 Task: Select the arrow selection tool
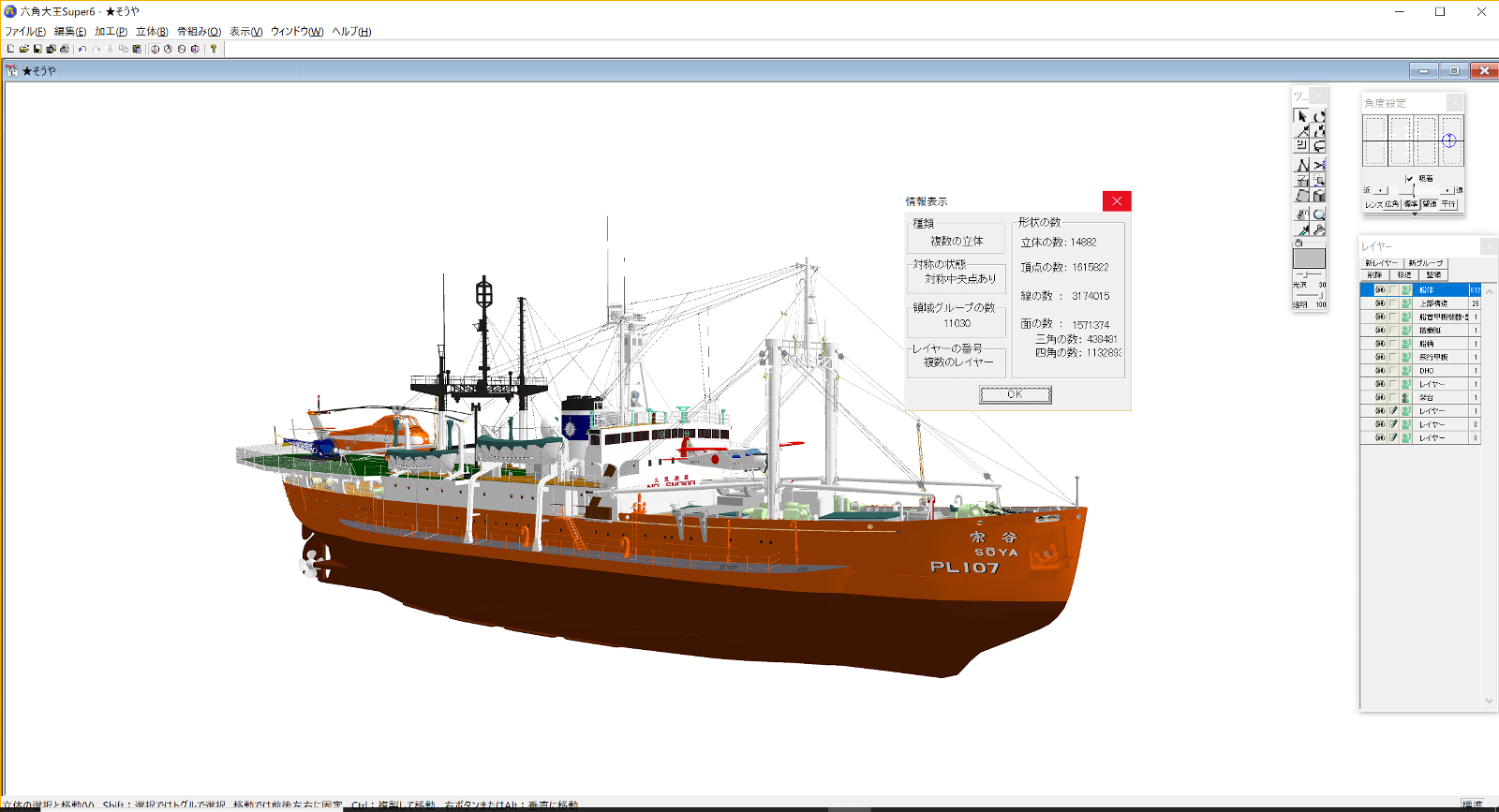click(x=1301, y=116)
